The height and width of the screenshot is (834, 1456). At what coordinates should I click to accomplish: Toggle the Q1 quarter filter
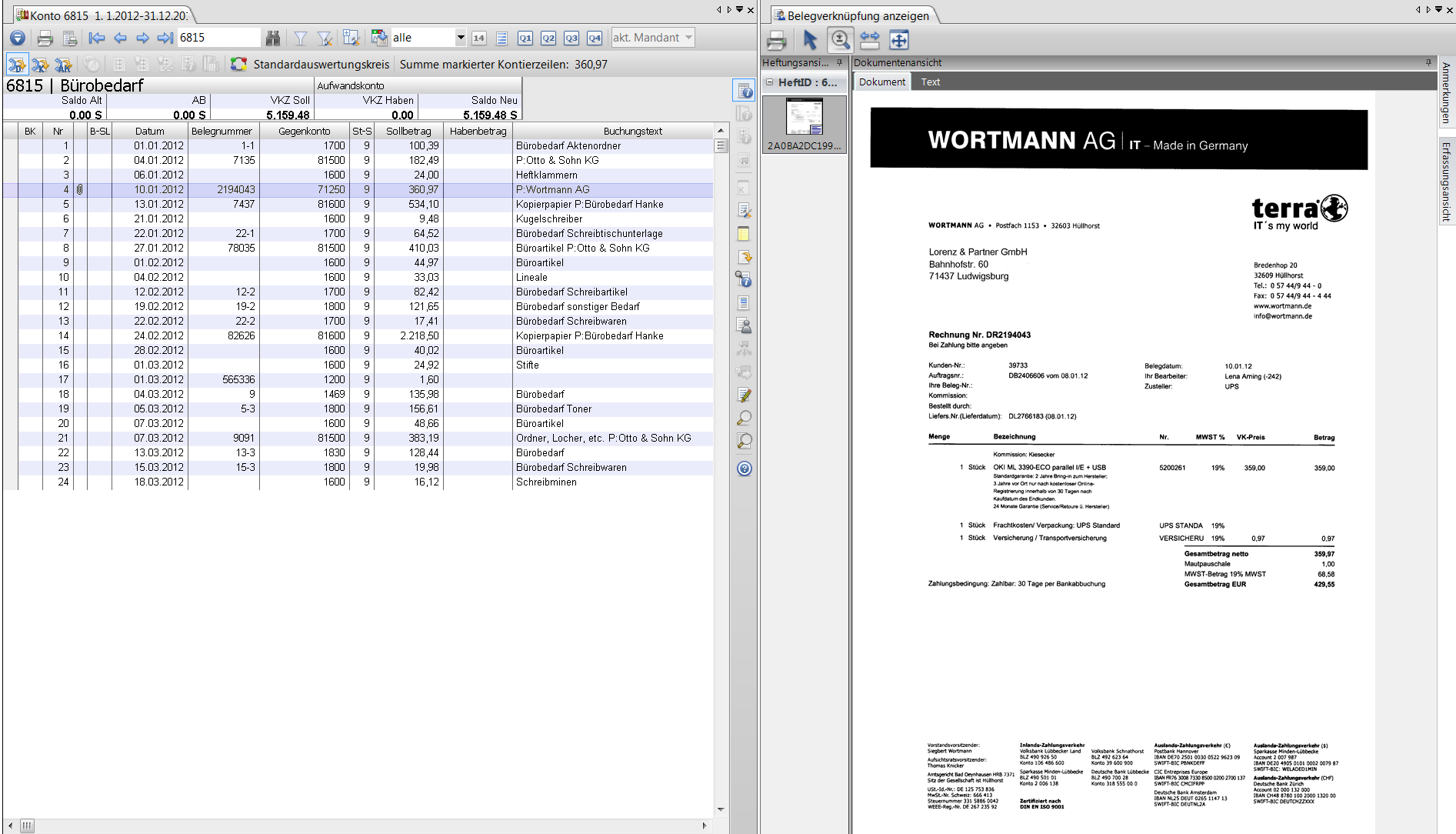525,38
